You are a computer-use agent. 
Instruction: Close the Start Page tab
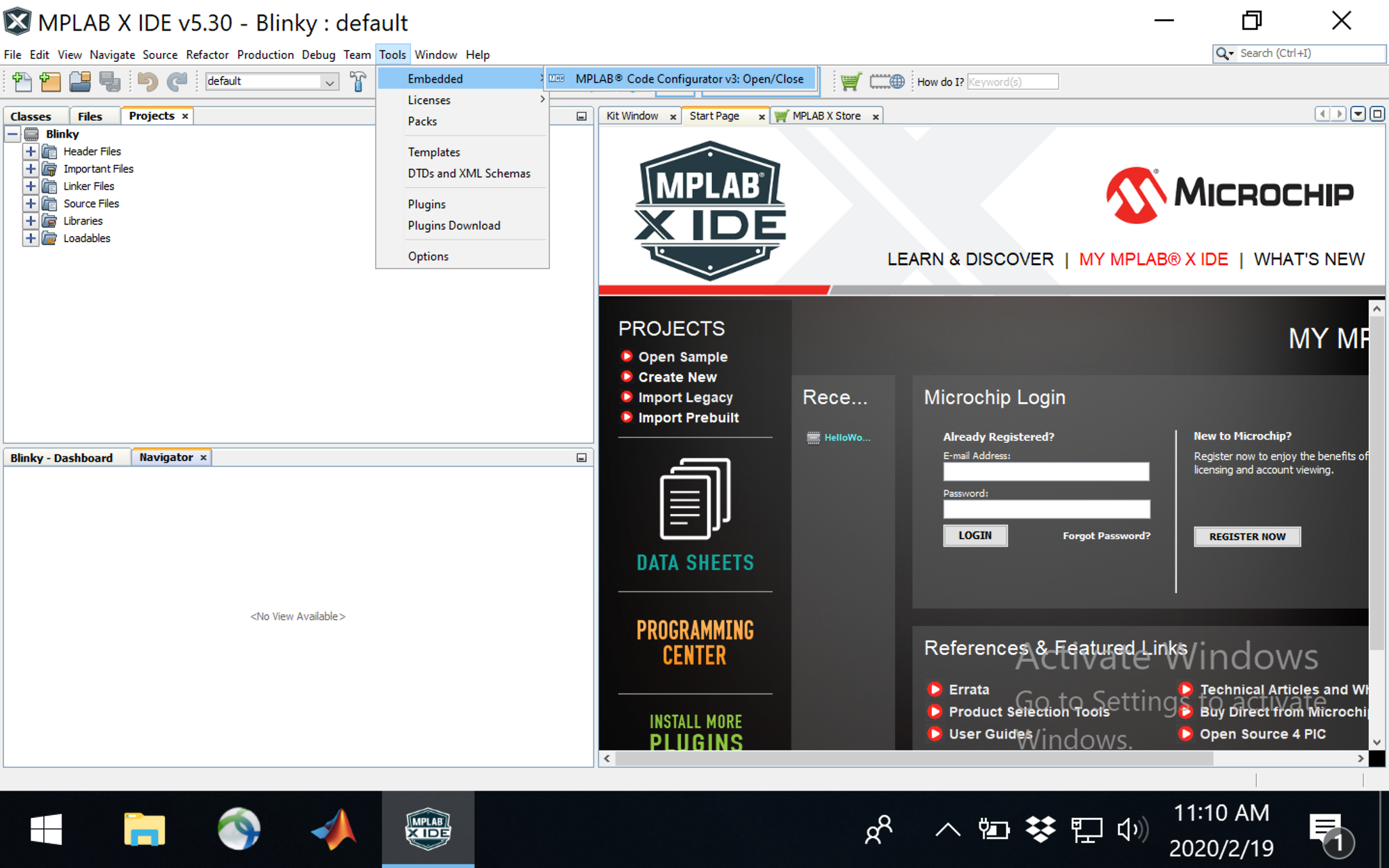tap(762, 117)
